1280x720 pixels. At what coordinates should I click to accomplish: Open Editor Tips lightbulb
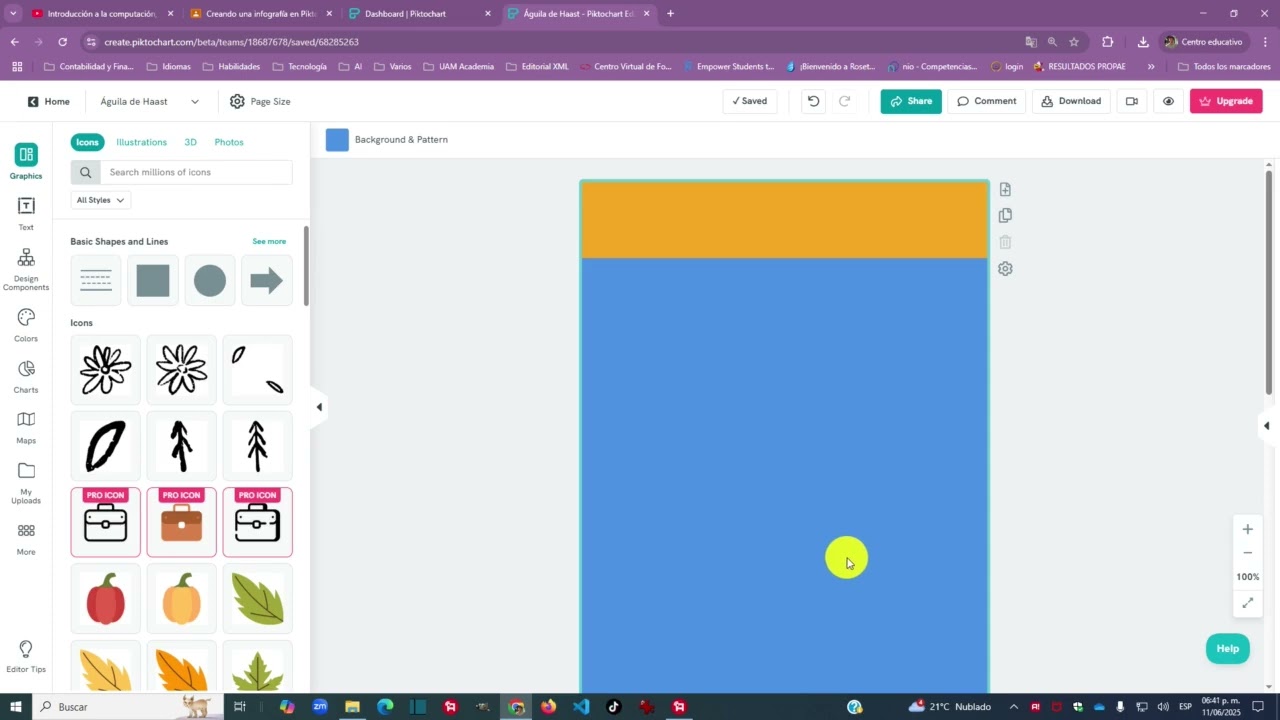click(x=26, y=657)
